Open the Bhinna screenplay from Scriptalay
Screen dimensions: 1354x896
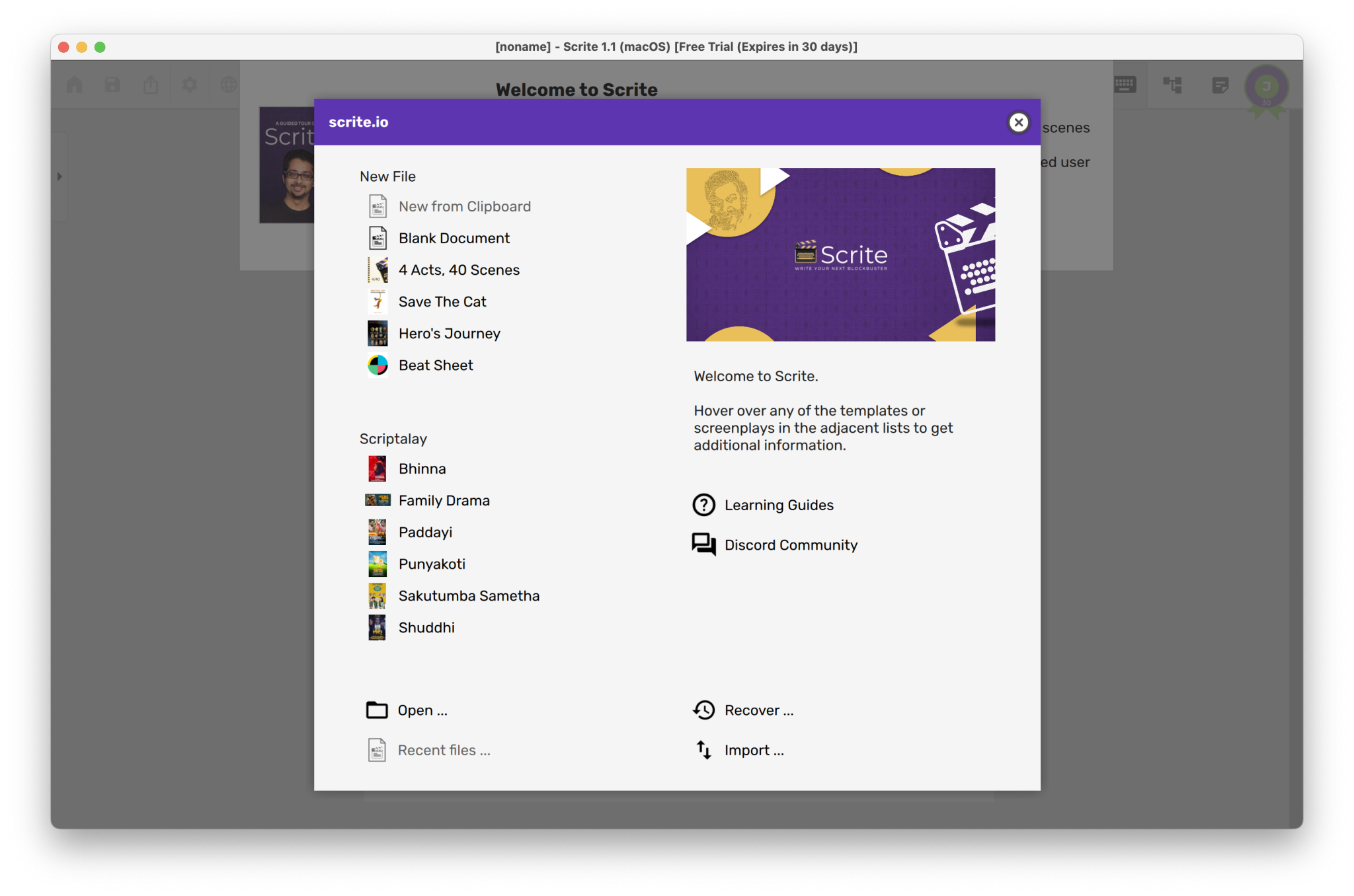422,469
